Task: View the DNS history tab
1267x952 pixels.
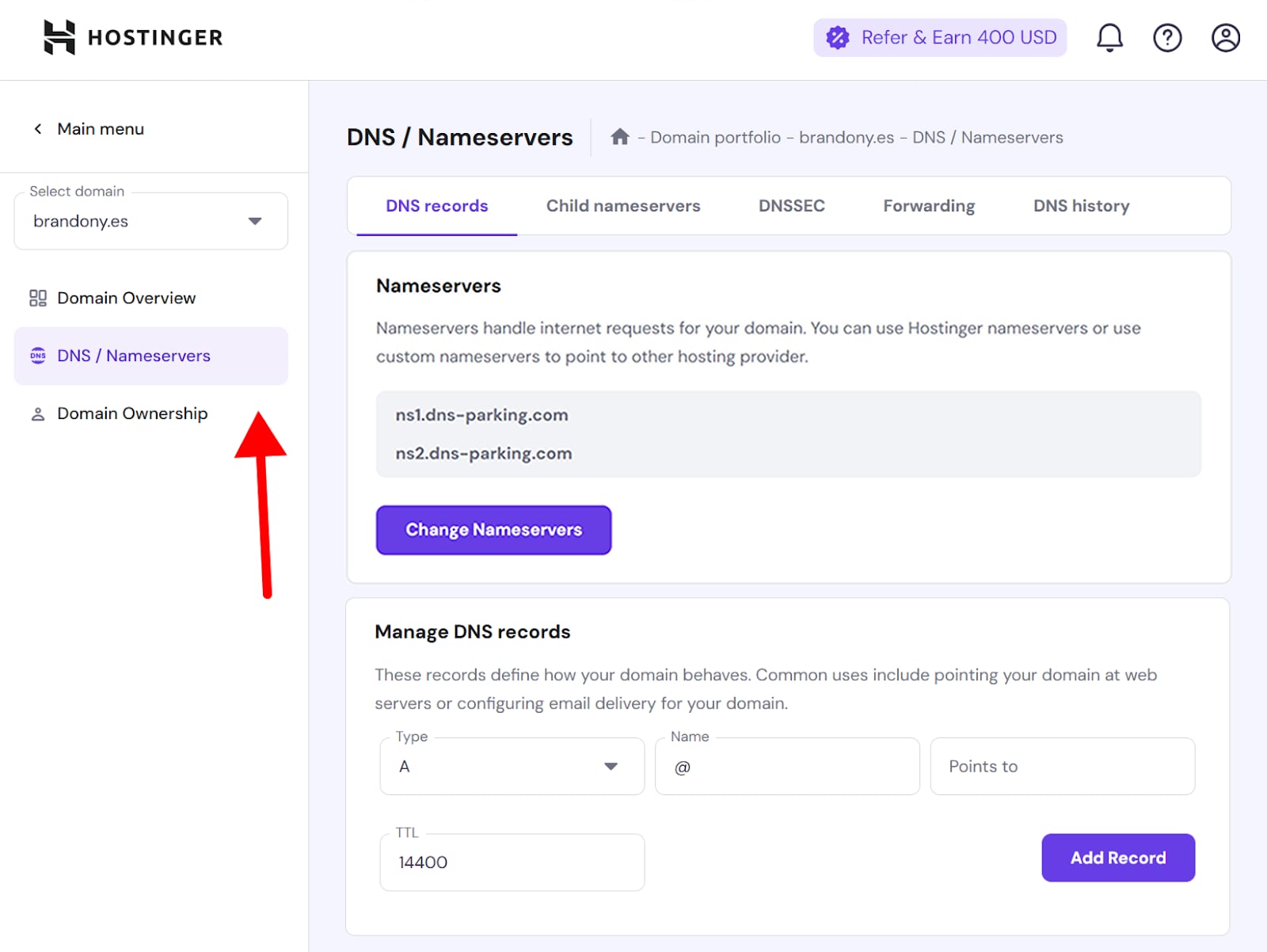Action: (1081, 206)
